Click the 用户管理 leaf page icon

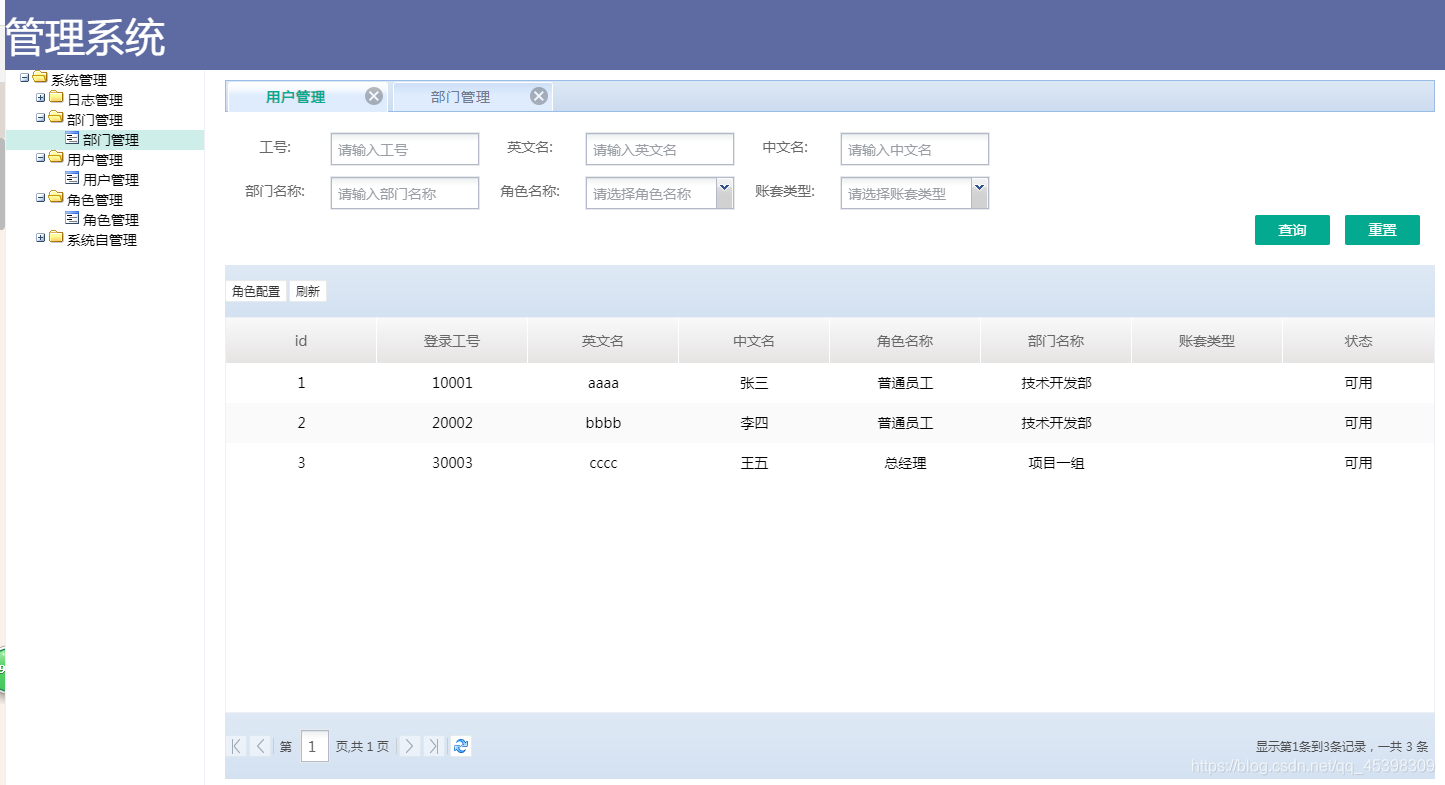[72, 178]
